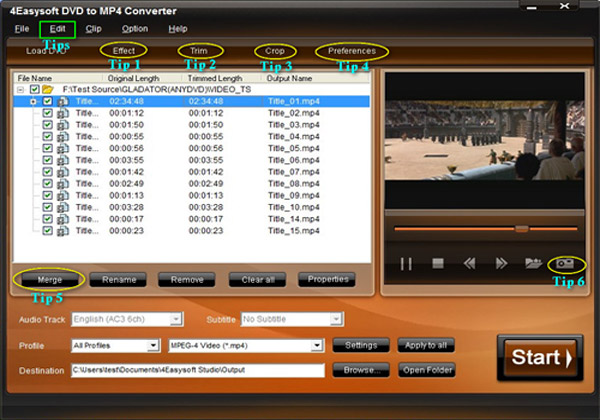
Task: Open the snapshot folder icon
Action: [533, 263]
